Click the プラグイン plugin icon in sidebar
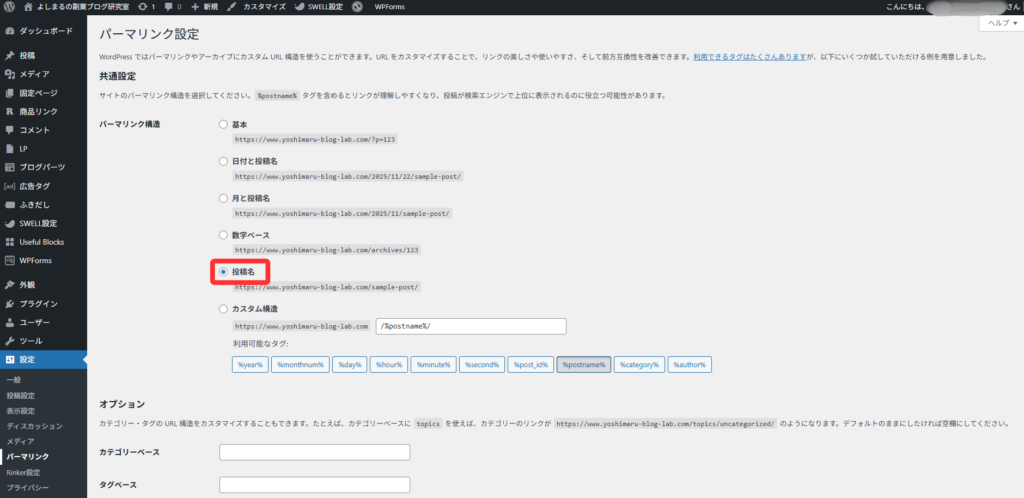1024x498 pixels. click(9, 303)
